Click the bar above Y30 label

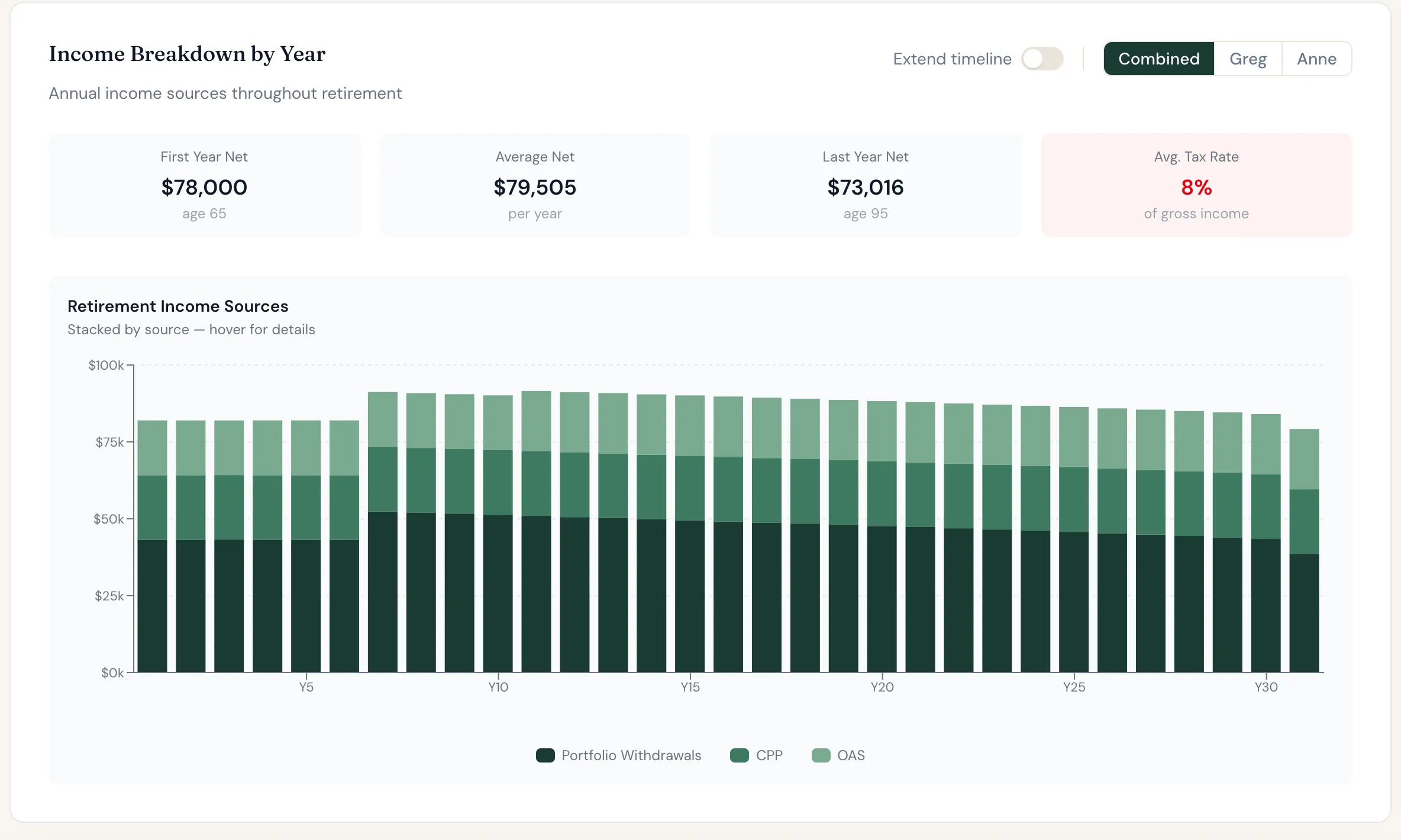(x=1266, y=543)
